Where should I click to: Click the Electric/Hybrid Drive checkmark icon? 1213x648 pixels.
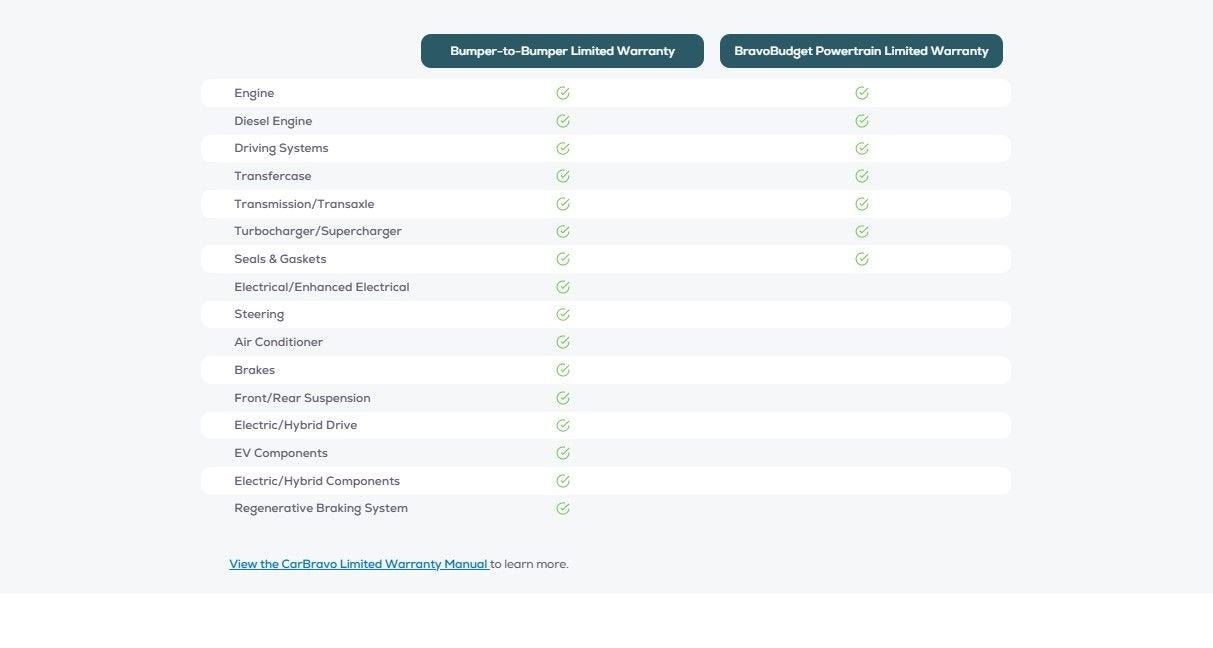click(x=563, y=425)
